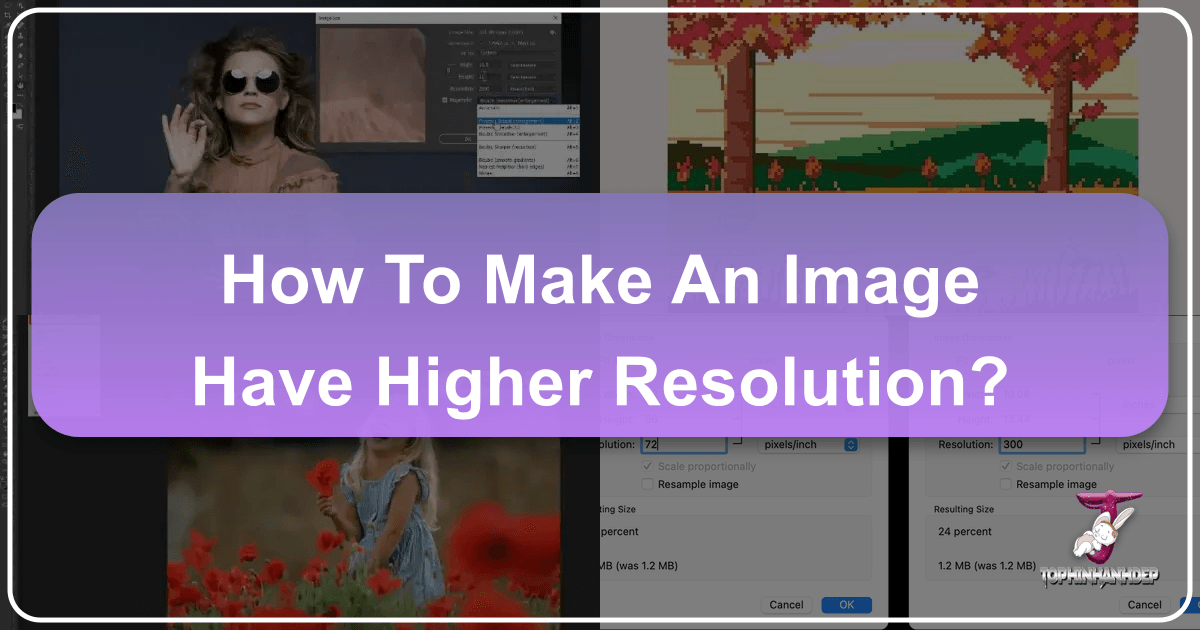Image resolution: width=1200 pixels, height=630 pixels.
Task: Click the Resolution field showing 300
Action: tap(1043, 444)
